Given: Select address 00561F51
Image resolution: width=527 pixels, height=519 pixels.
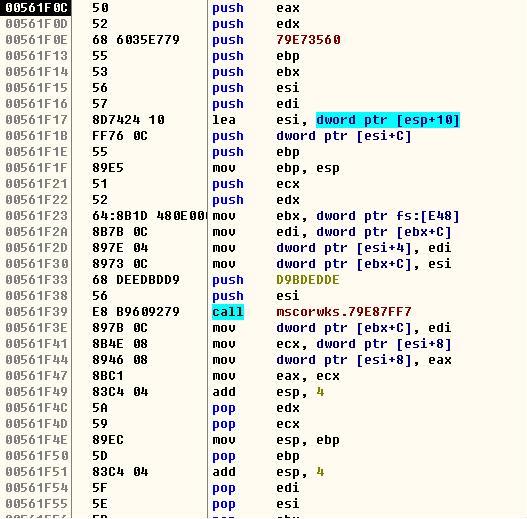Looking at the screenshot, I should pos(36,472).
